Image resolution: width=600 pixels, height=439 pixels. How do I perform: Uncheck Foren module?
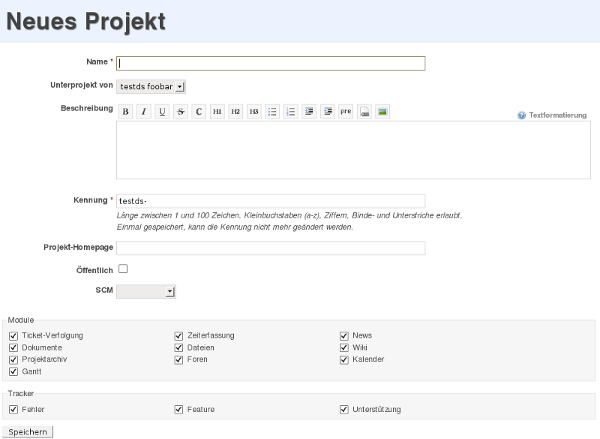(179, 360)
